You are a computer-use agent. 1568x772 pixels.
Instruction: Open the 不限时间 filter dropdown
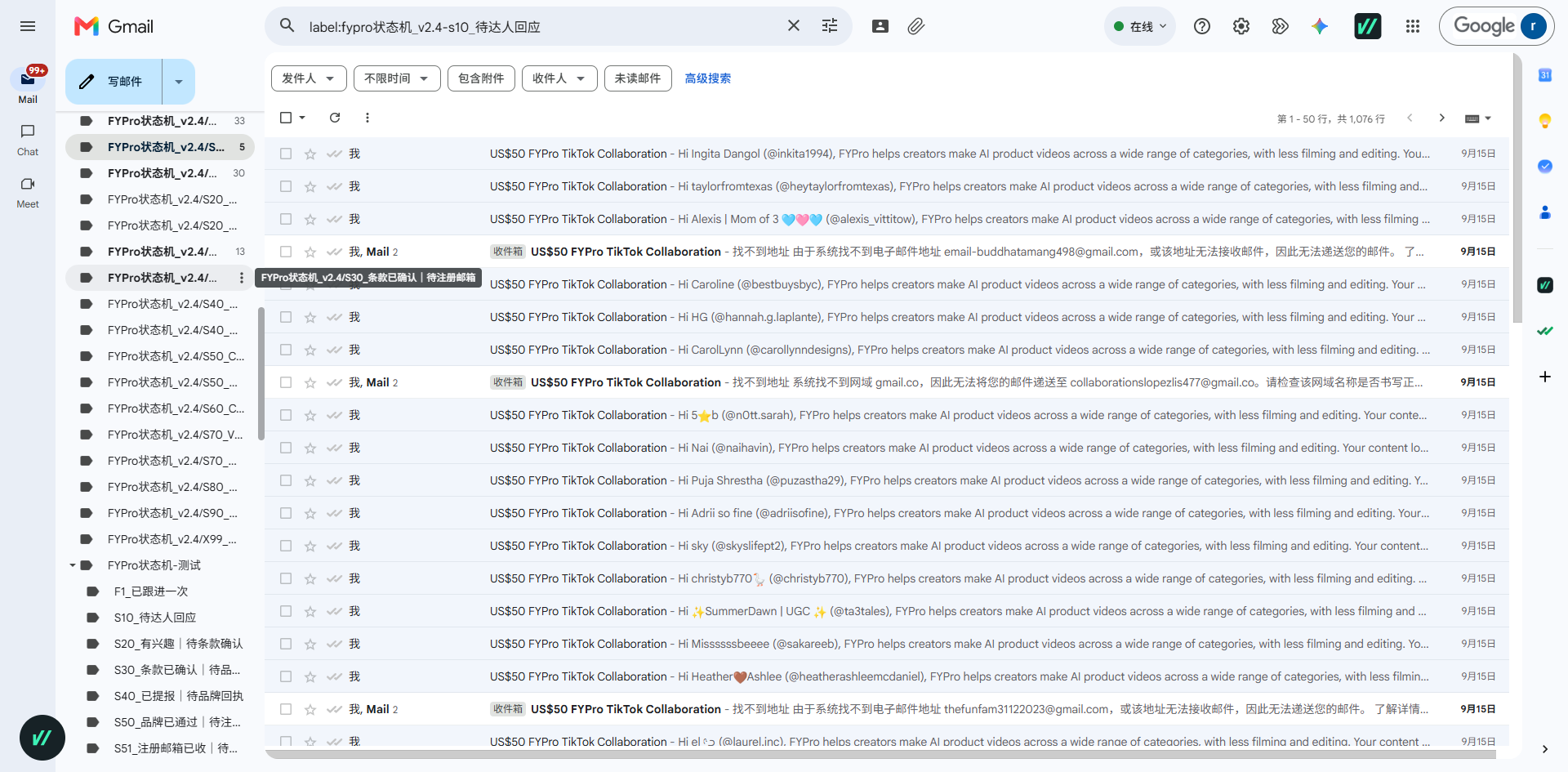click(x=397, y=78)
